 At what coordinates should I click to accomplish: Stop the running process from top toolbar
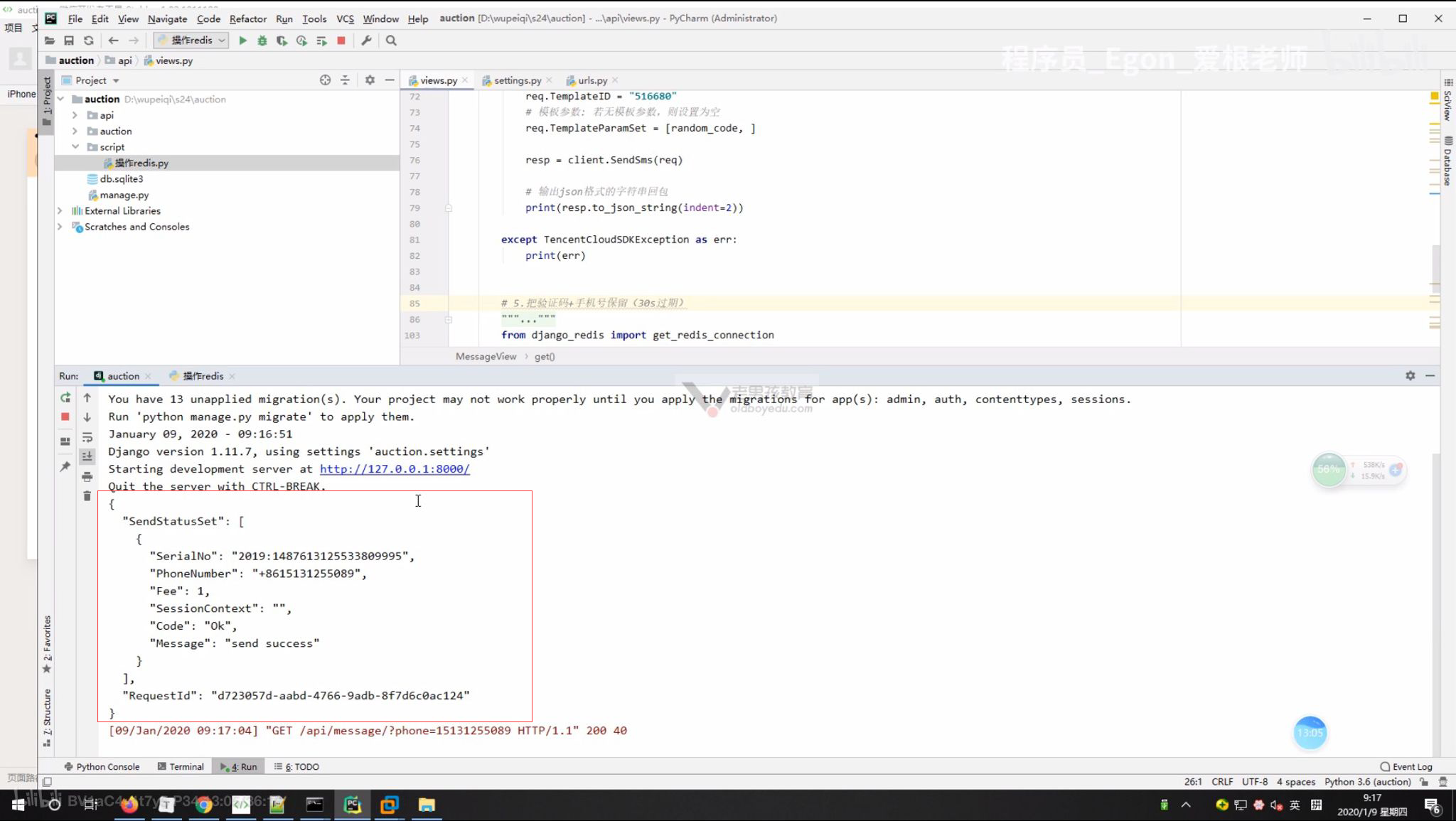(341, 41)
